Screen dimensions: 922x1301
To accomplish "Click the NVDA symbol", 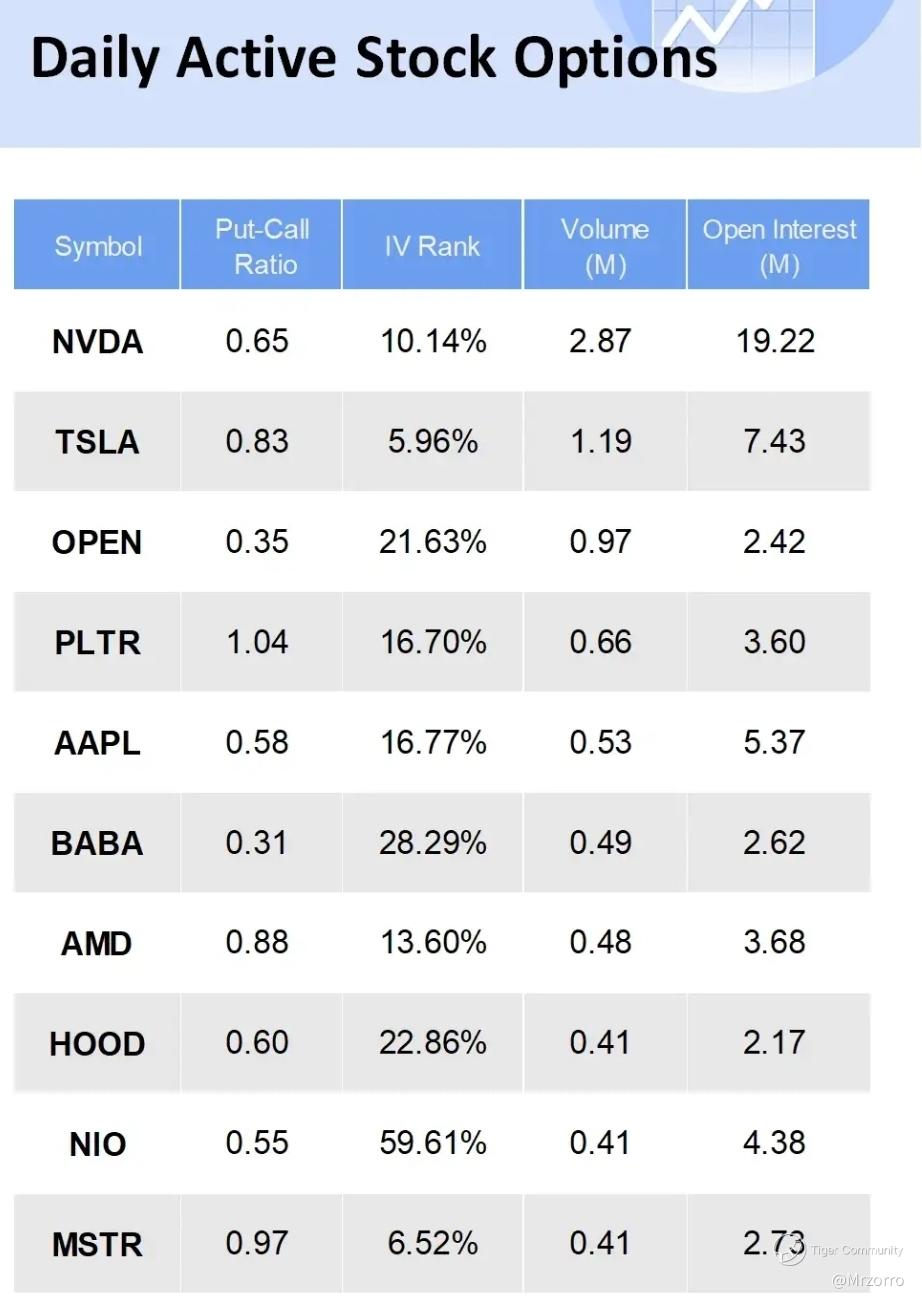I will click(97, 342).
